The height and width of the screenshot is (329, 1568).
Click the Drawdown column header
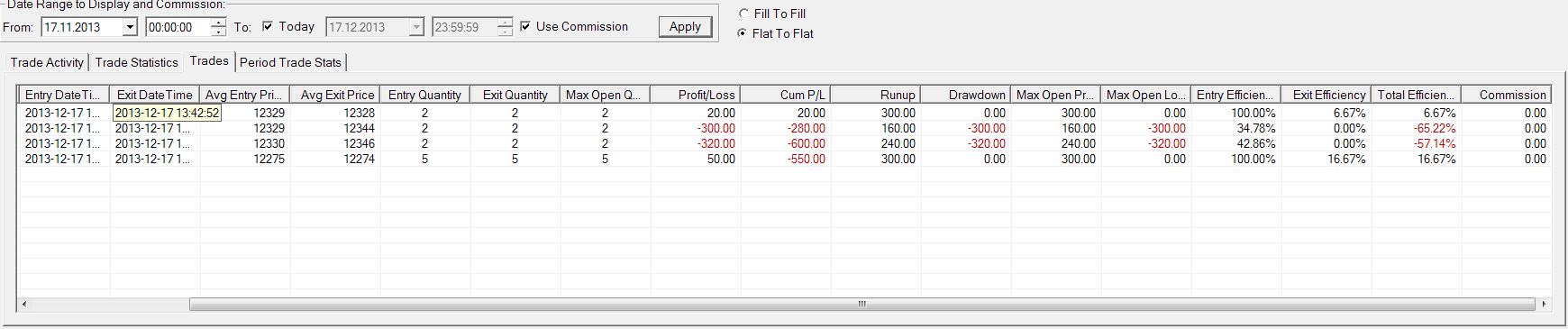pos(965,95)
